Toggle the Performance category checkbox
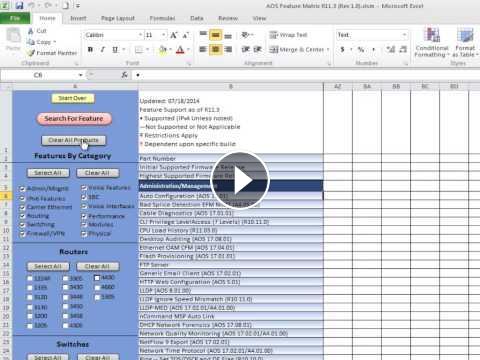The width and height of the screenshot is (480, 360). point(84,216)
